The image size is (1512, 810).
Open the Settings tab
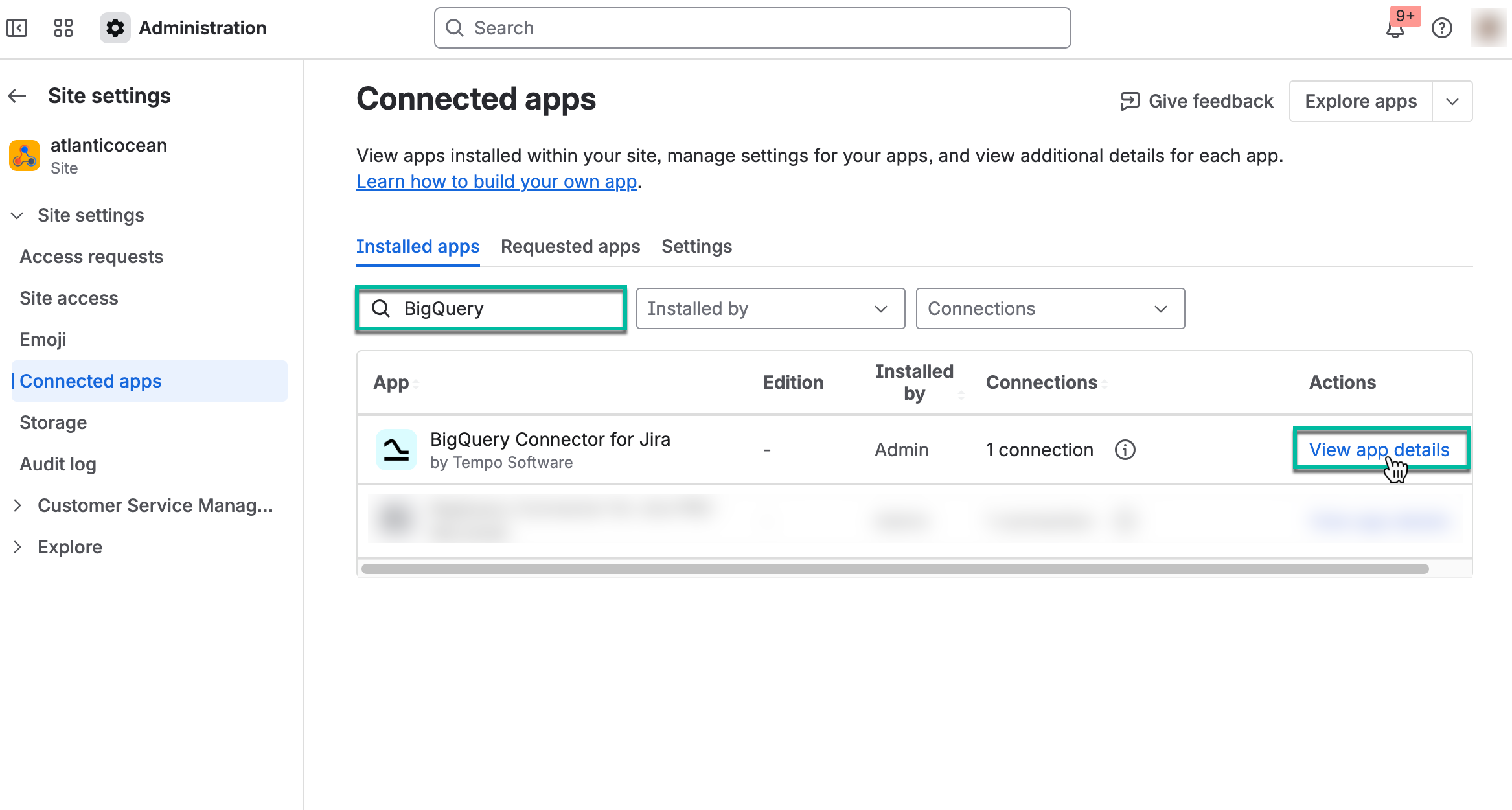pyautogui.click(x=696, y=246)
